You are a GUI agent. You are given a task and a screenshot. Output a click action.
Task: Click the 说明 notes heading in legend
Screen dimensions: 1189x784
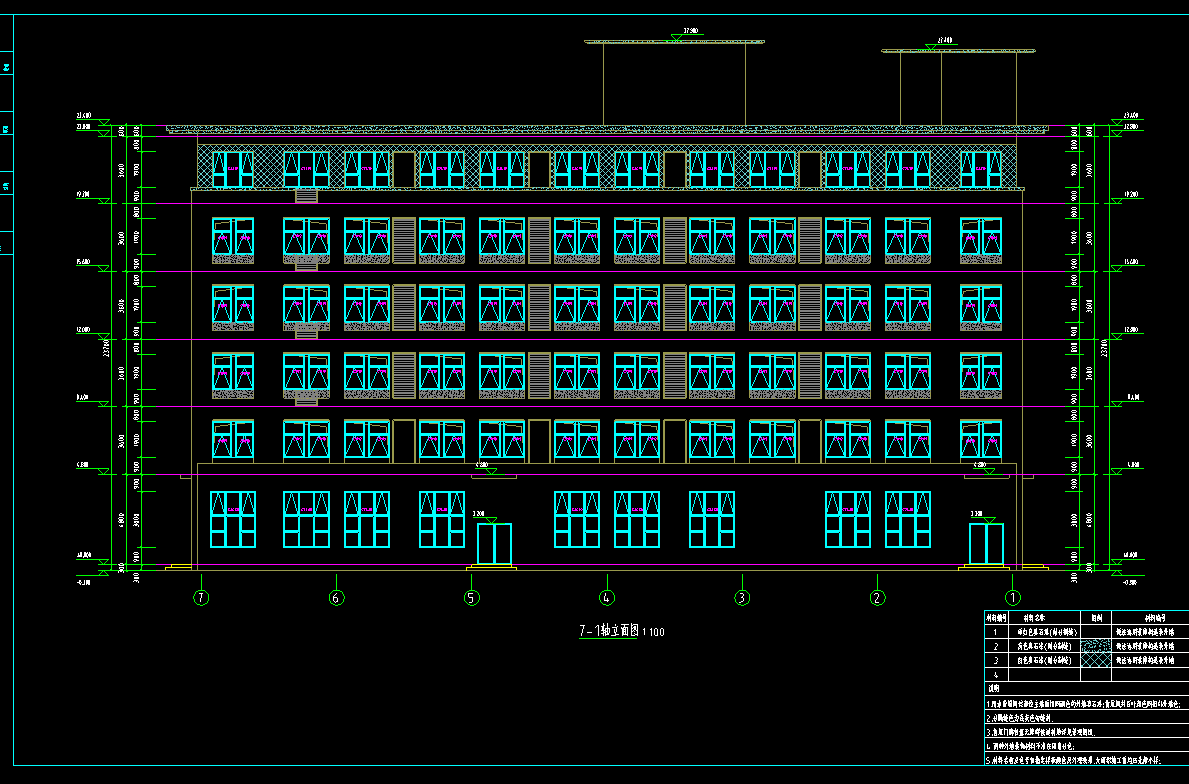(x=995, y=689)
